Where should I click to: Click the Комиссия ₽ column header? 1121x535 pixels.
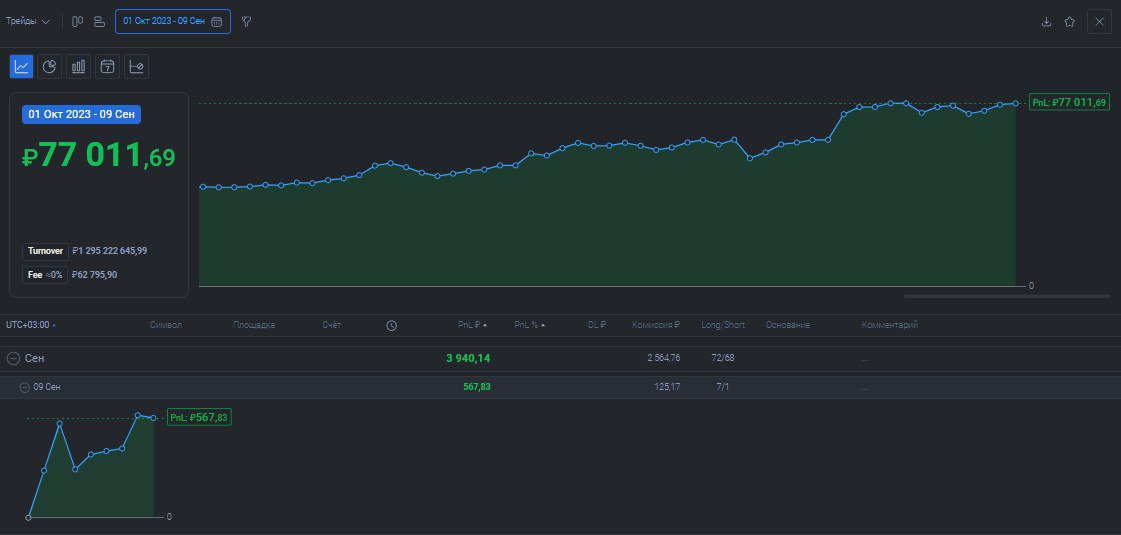point(656,325)
